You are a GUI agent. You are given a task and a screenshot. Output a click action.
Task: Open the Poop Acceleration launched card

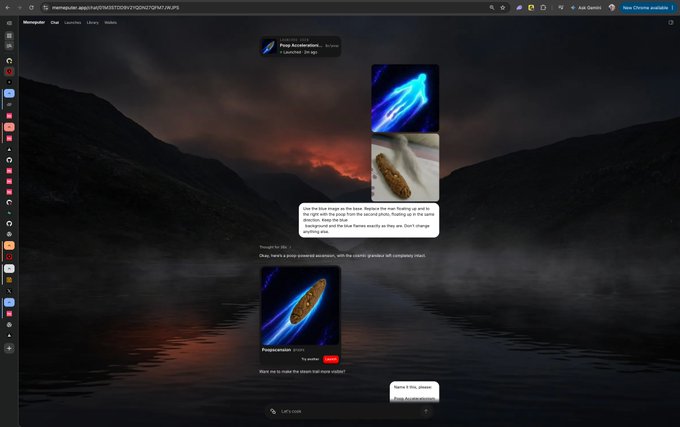[300, 46]
